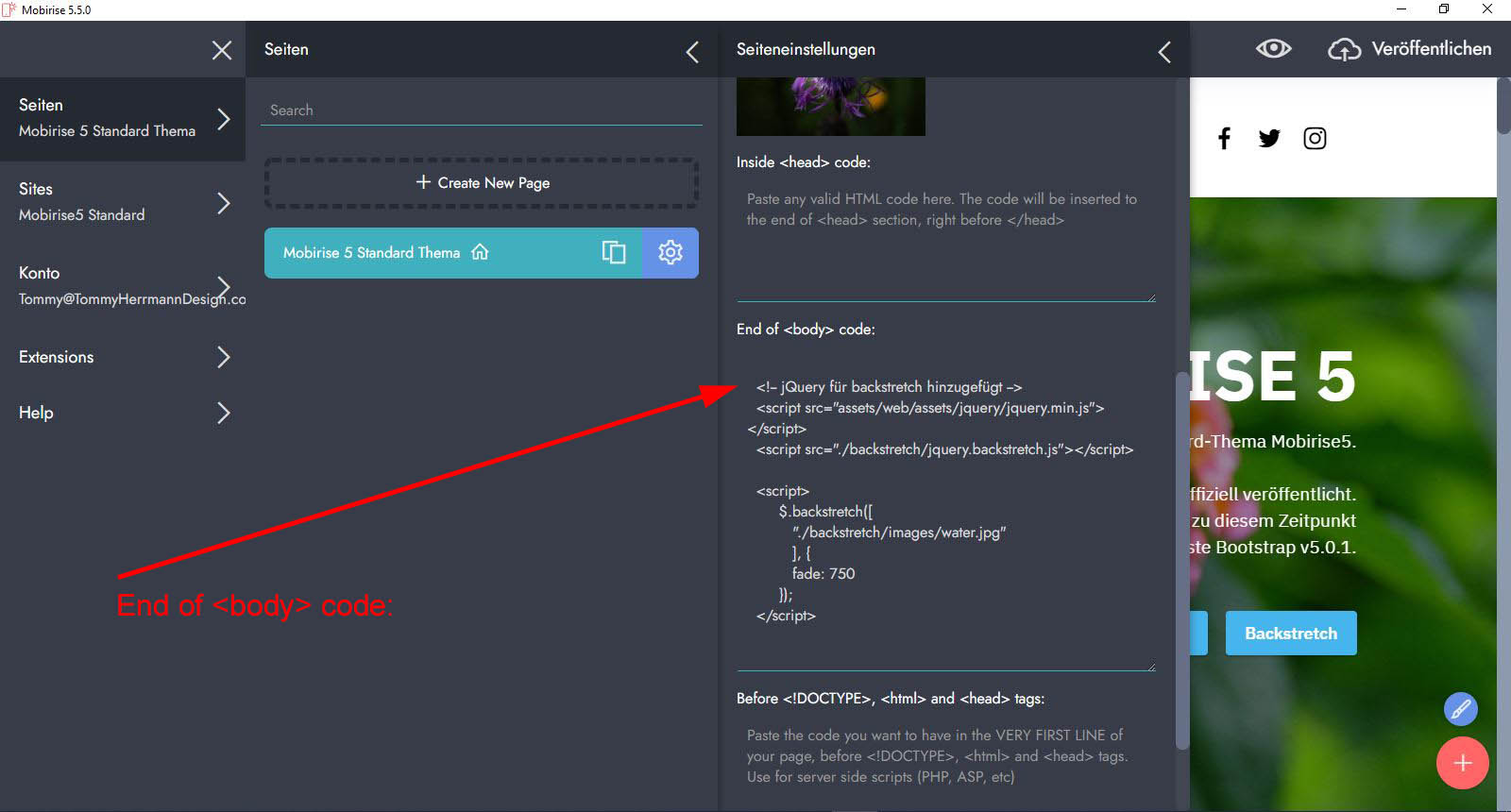This screenshot has height=812, width=1511.
Task: Click the Instagram icon in preview
Action: coord(1315,139)
